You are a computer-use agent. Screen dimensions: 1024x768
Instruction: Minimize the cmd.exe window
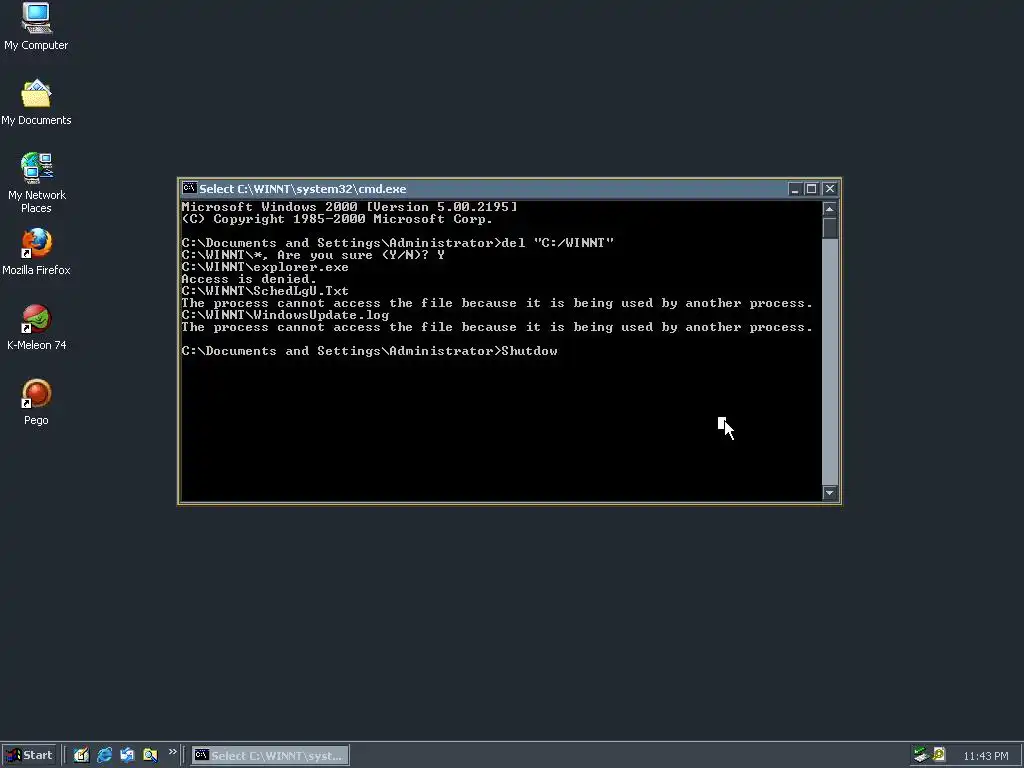pos(794,189)
